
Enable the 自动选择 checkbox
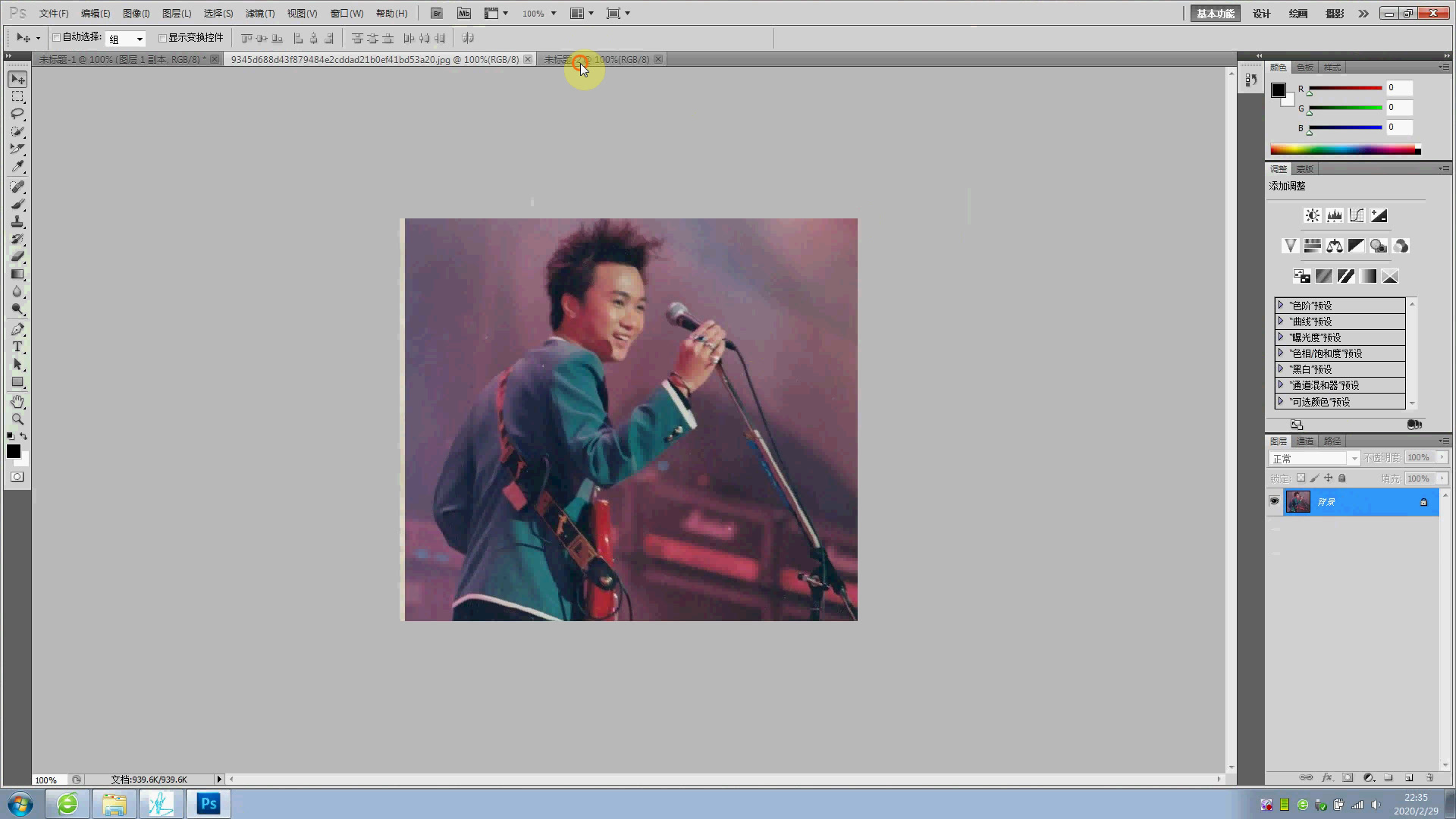[x=57, y=38]
